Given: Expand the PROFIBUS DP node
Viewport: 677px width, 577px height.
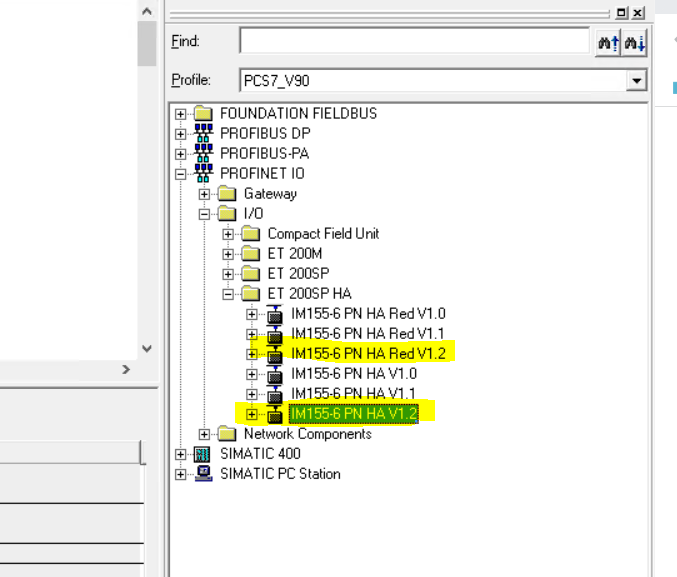Looking at the screenshot, I should point(180,134).
